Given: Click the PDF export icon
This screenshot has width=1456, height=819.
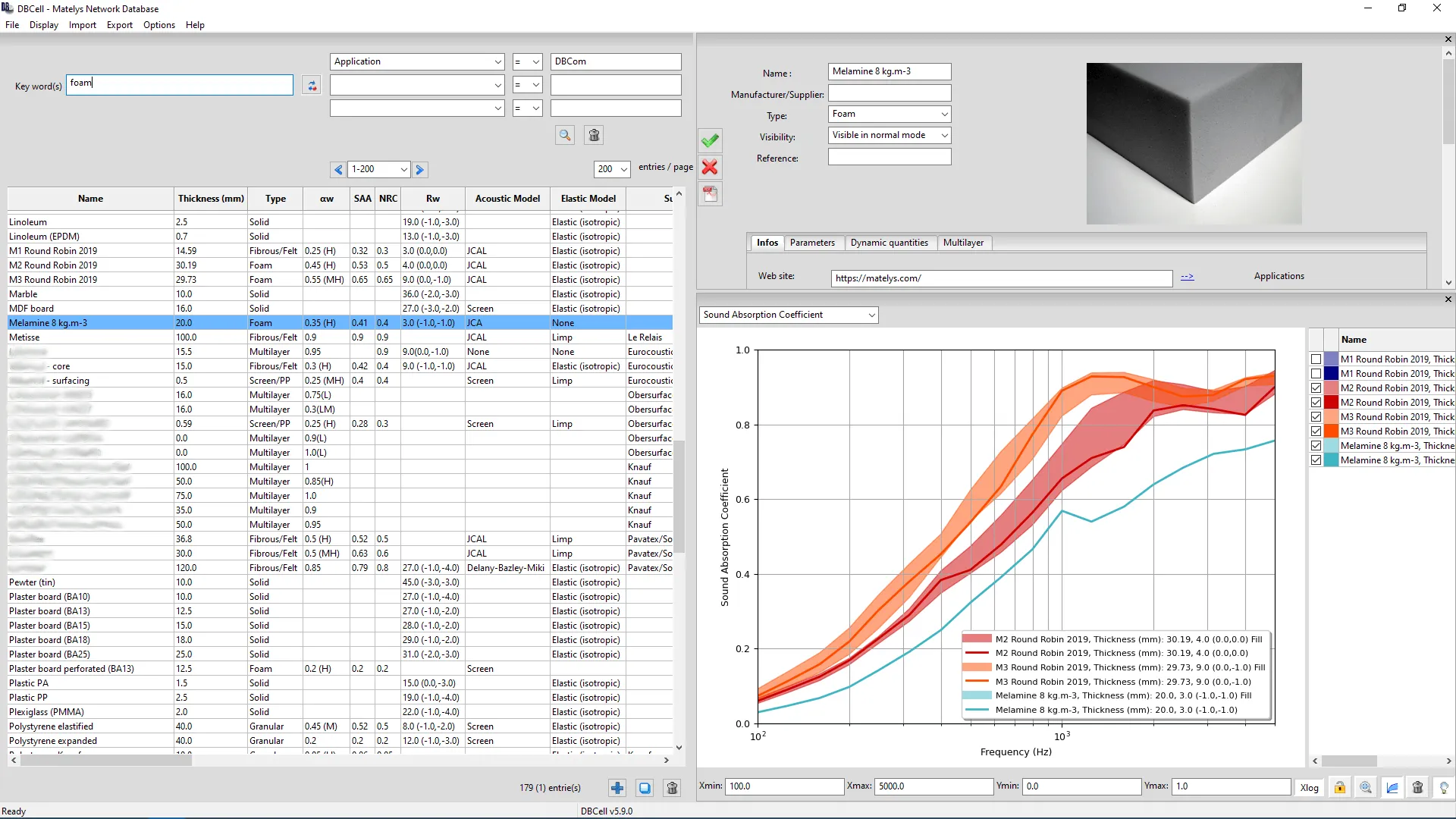Looking at the screenshot, I should click(x=710, y=194).
